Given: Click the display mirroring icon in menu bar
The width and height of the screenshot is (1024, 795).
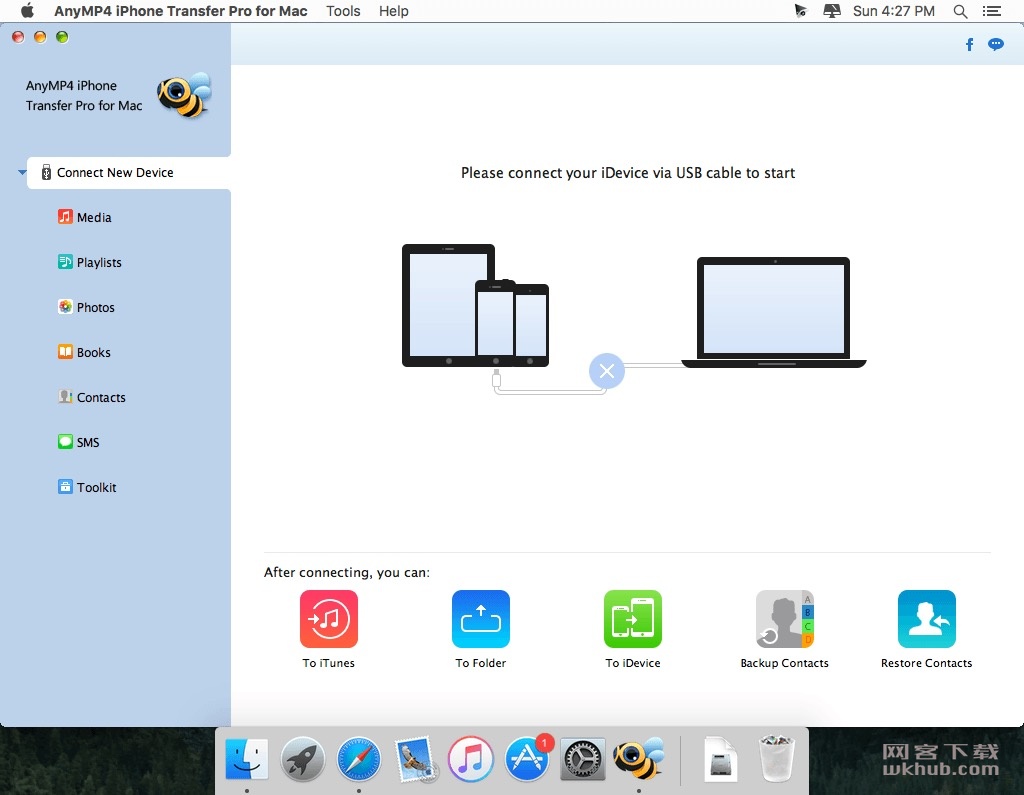Looking at the screenshot, I should (832, 11).
